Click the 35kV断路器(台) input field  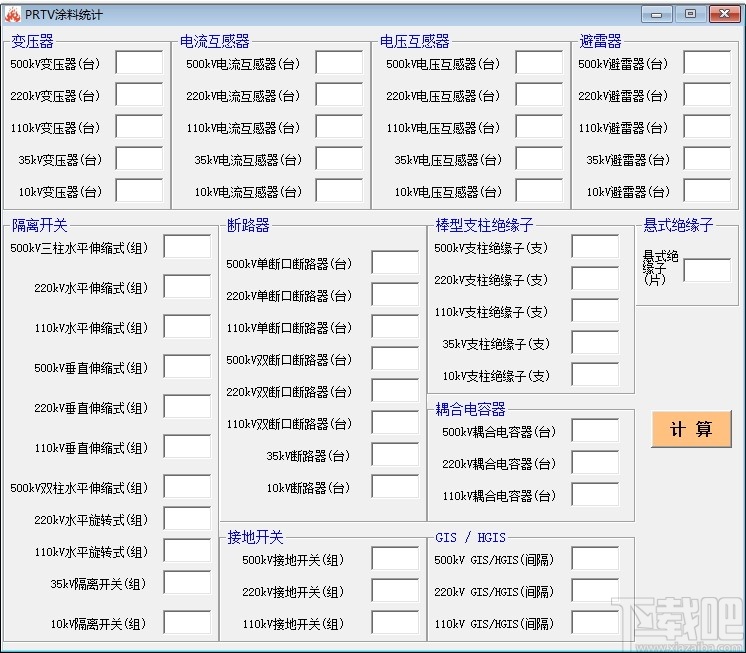pos(395,454)
